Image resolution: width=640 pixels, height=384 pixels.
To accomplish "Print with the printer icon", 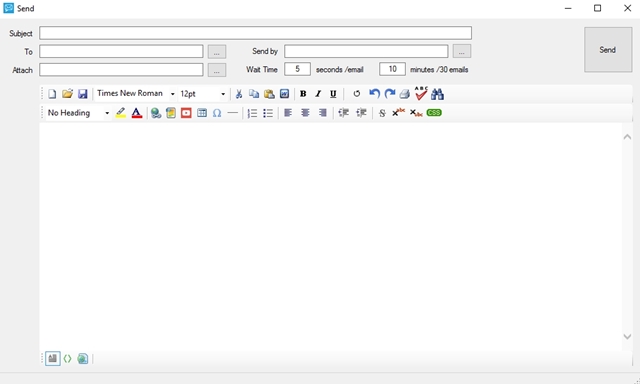I will [404, 94].
